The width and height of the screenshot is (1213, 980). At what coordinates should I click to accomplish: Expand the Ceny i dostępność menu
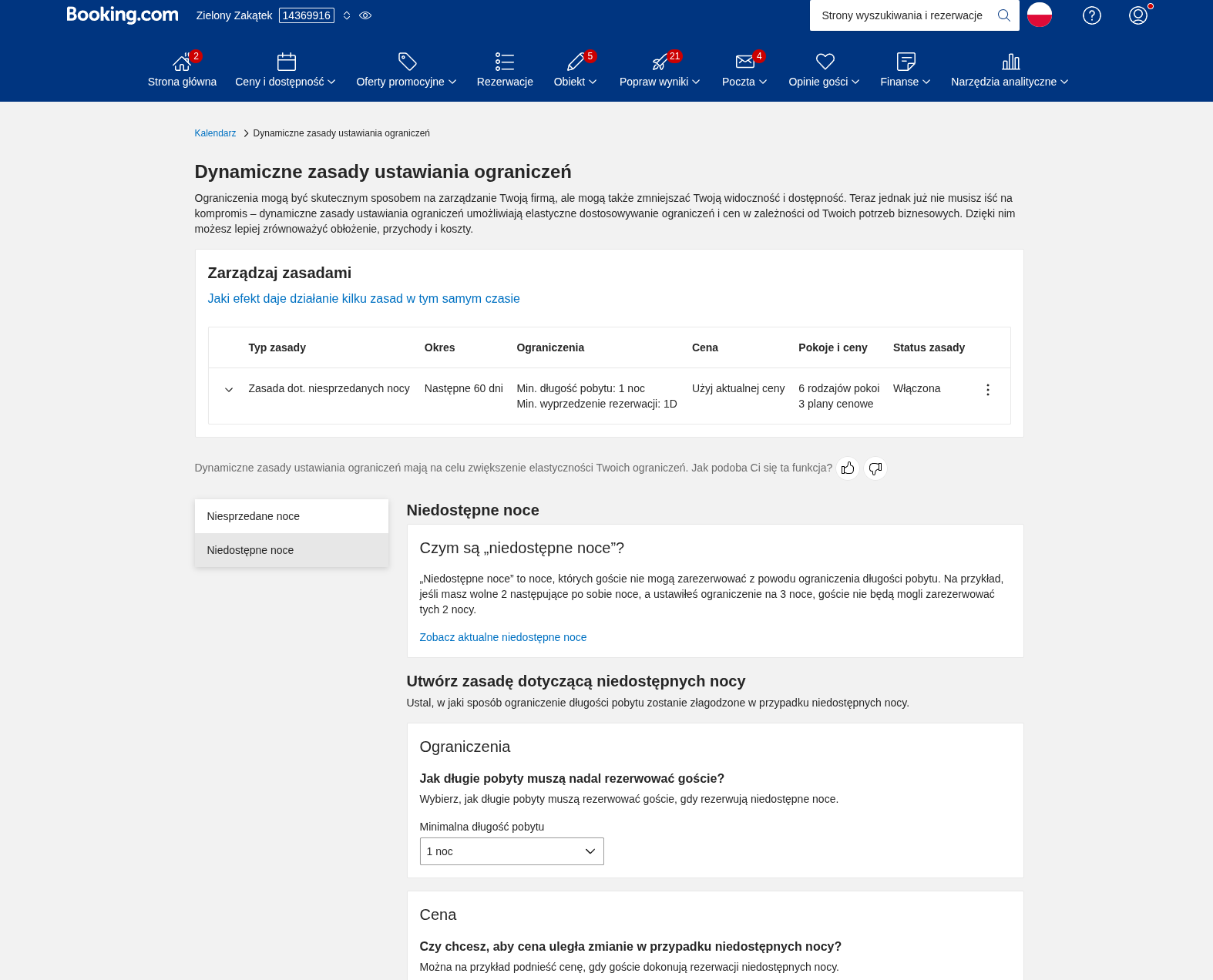[x=285, y=70]
